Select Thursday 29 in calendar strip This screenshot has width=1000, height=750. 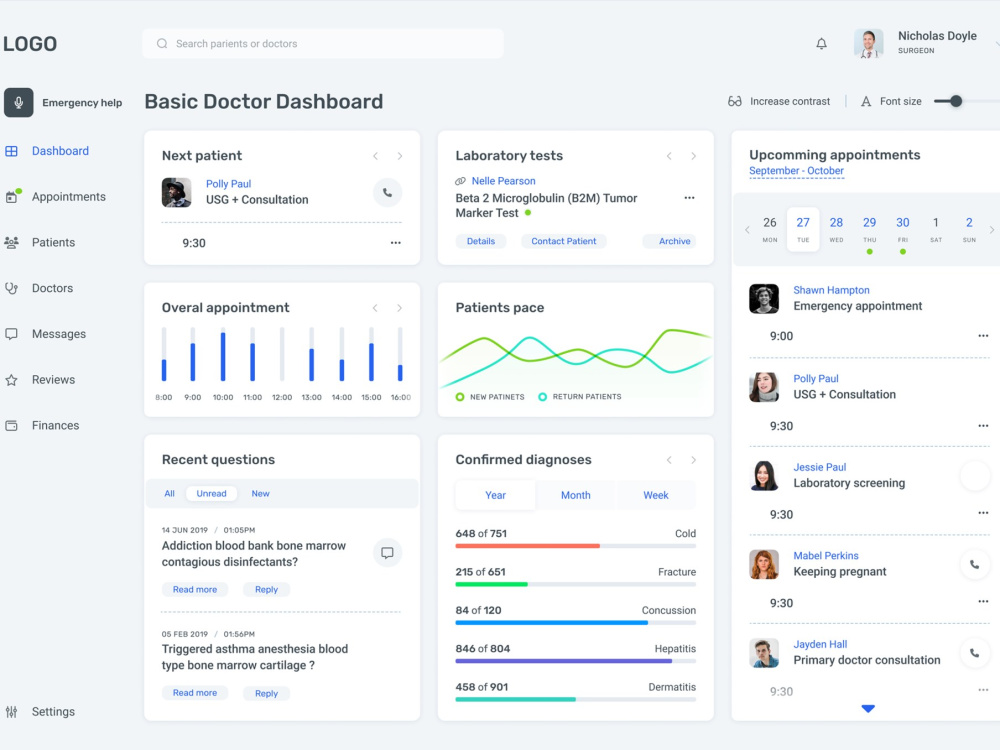869,230
